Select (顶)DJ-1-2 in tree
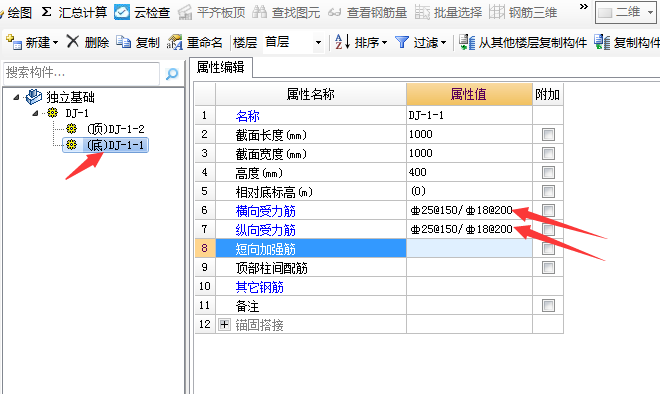The width and height of the screenshot is (660, 394). click(115, 129)
